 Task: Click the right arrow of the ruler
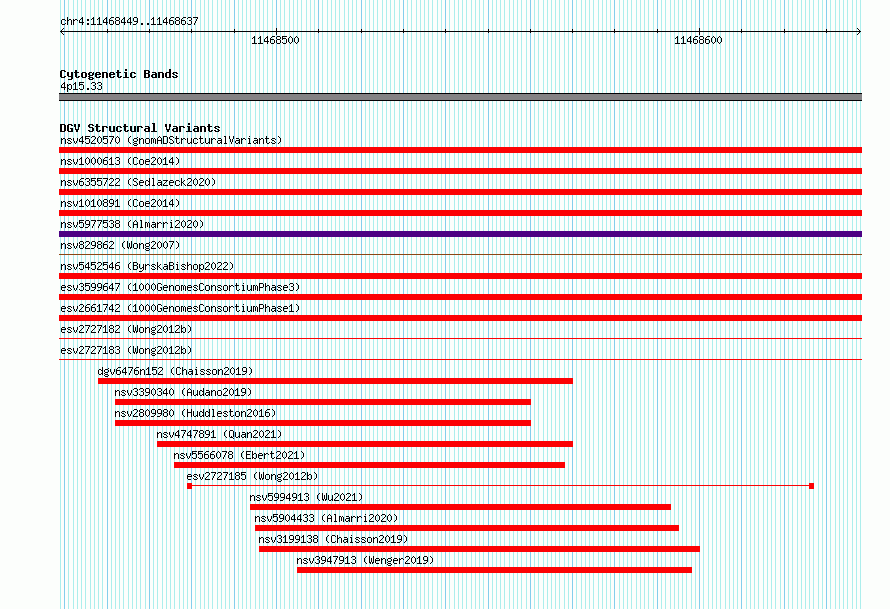point(859,32)
